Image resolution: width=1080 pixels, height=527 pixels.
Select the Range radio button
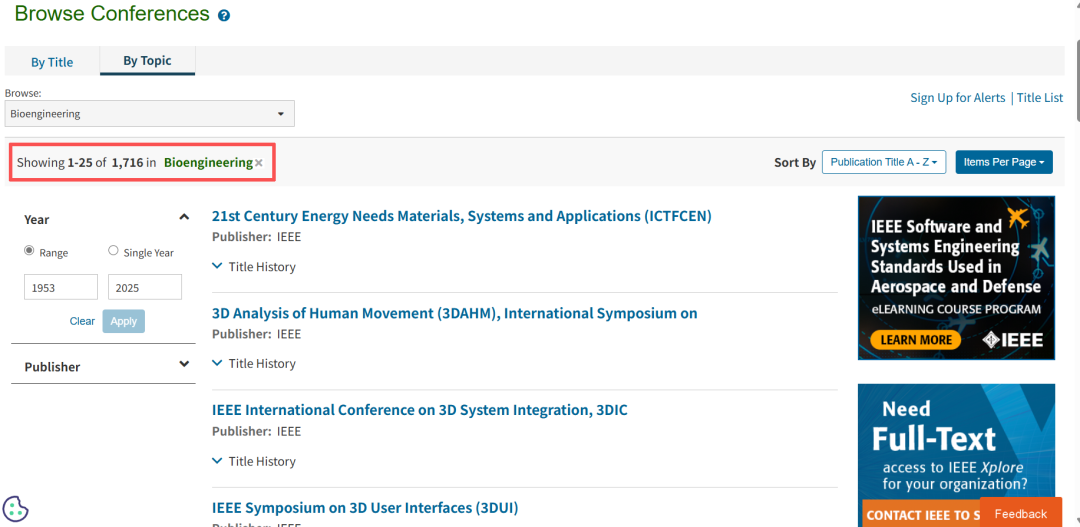29,251
